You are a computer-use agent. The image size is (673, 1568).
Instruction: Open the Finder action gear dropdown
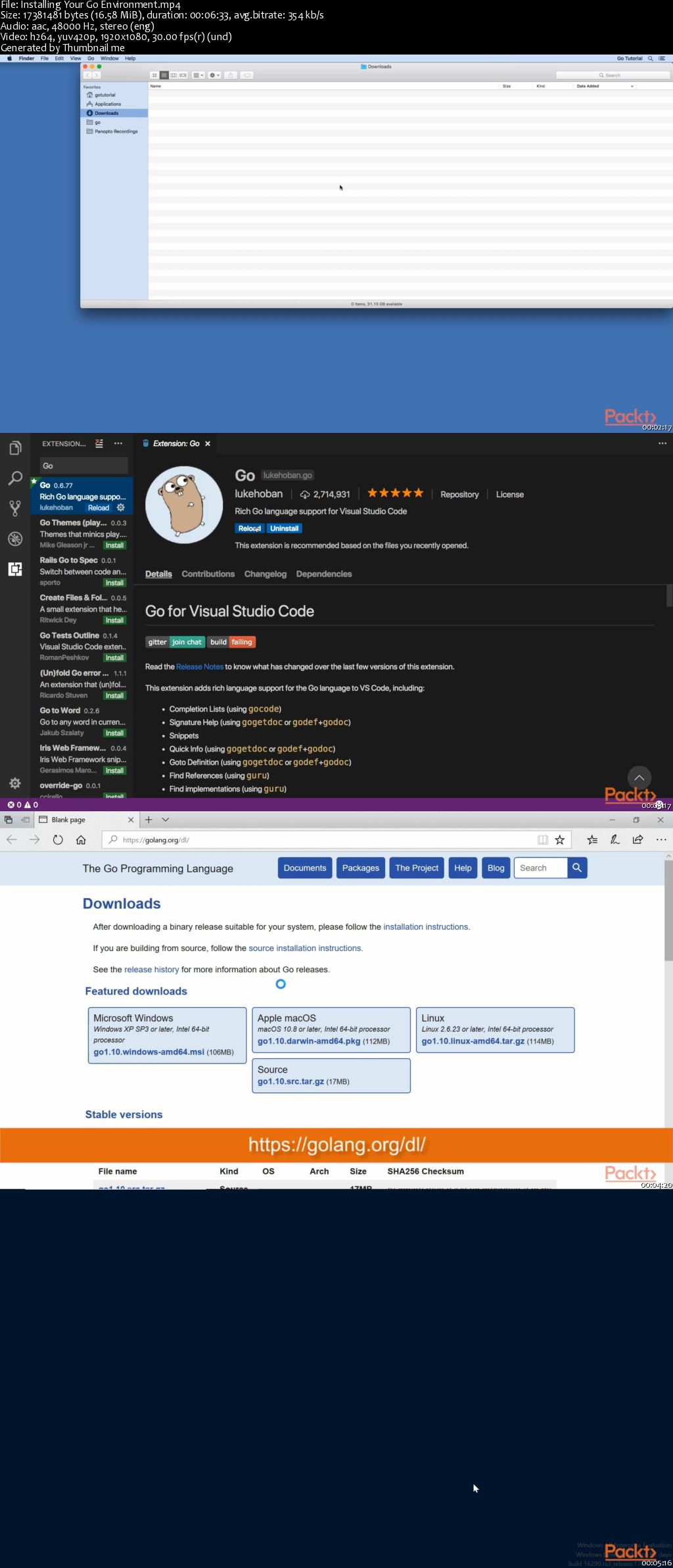click(x=214, y=76)
